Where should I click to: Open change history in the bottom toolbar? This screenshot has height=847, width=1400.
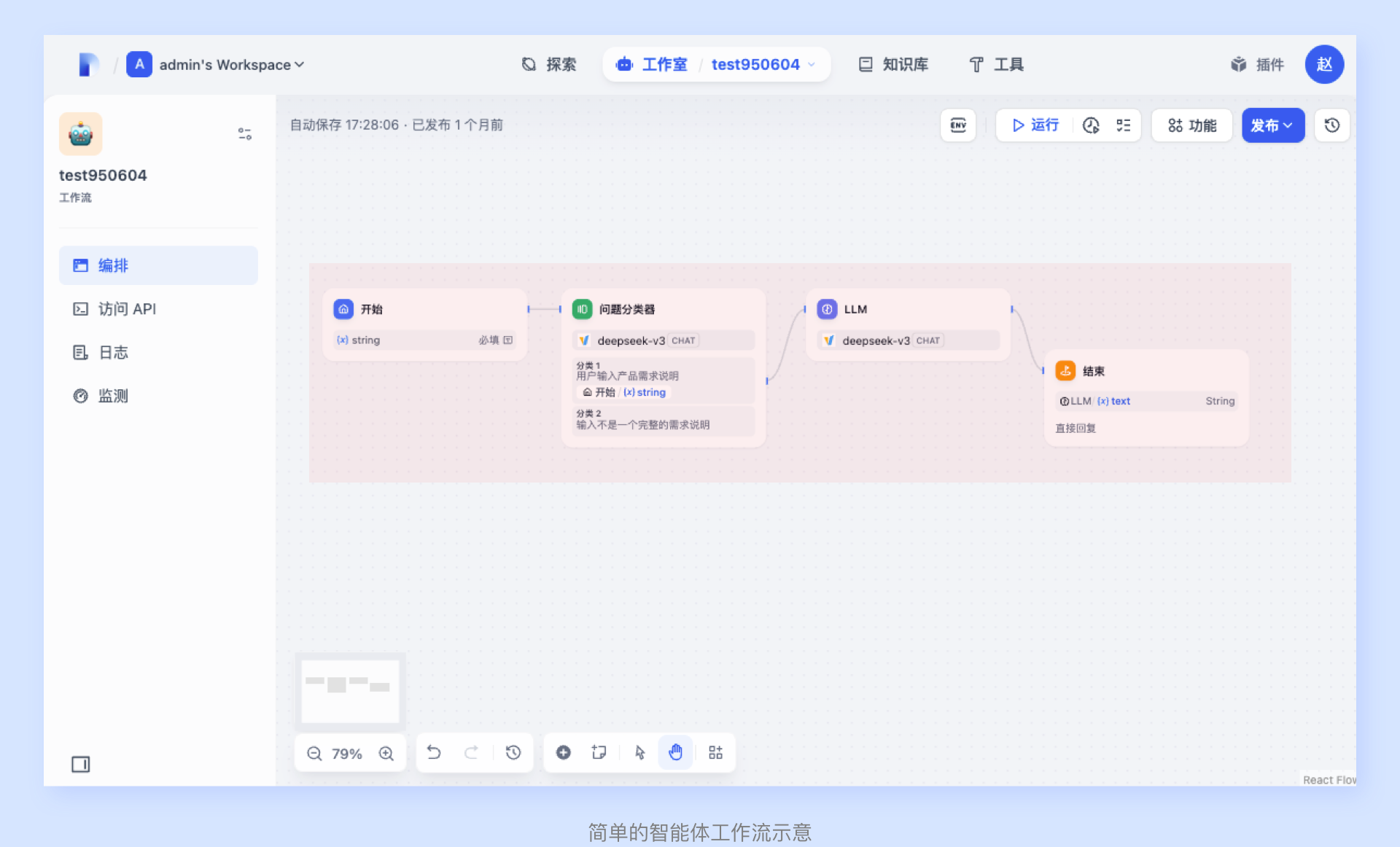[x=513, y=753]
